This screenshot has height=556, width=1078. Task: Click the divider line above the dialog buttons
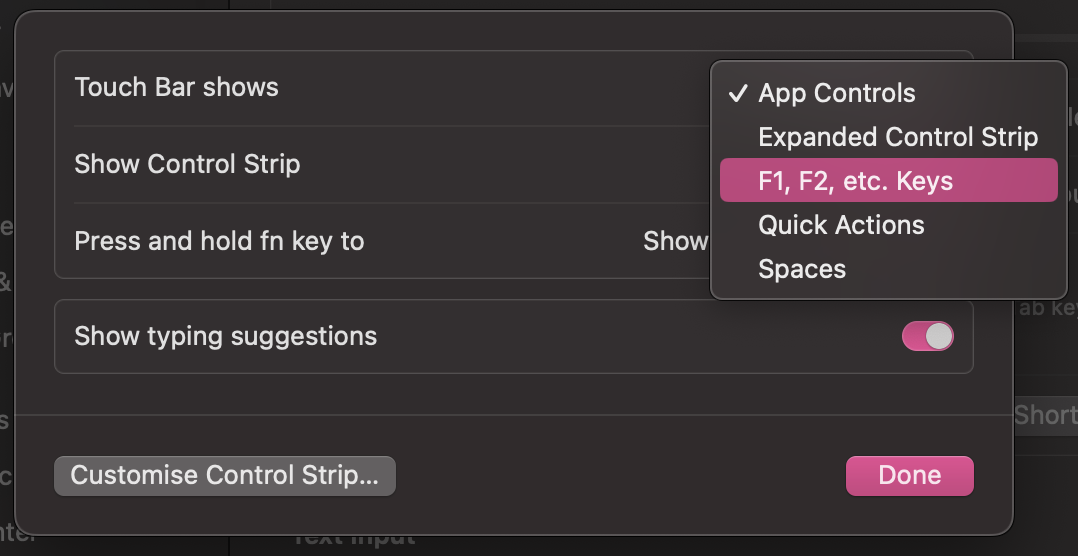pyautogui.click(x=514, y=414)
